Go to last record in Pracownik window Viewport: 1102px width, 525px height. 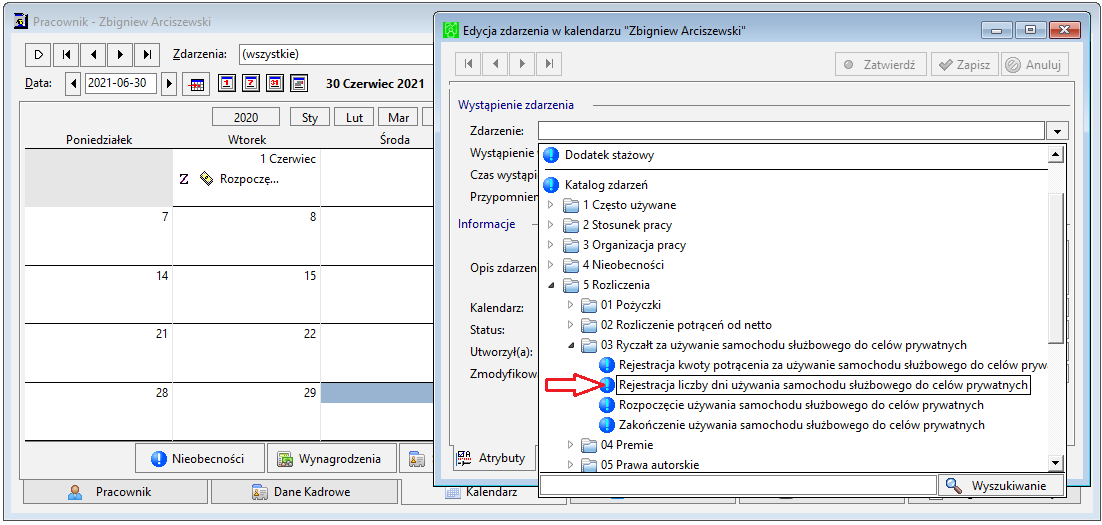147,54
